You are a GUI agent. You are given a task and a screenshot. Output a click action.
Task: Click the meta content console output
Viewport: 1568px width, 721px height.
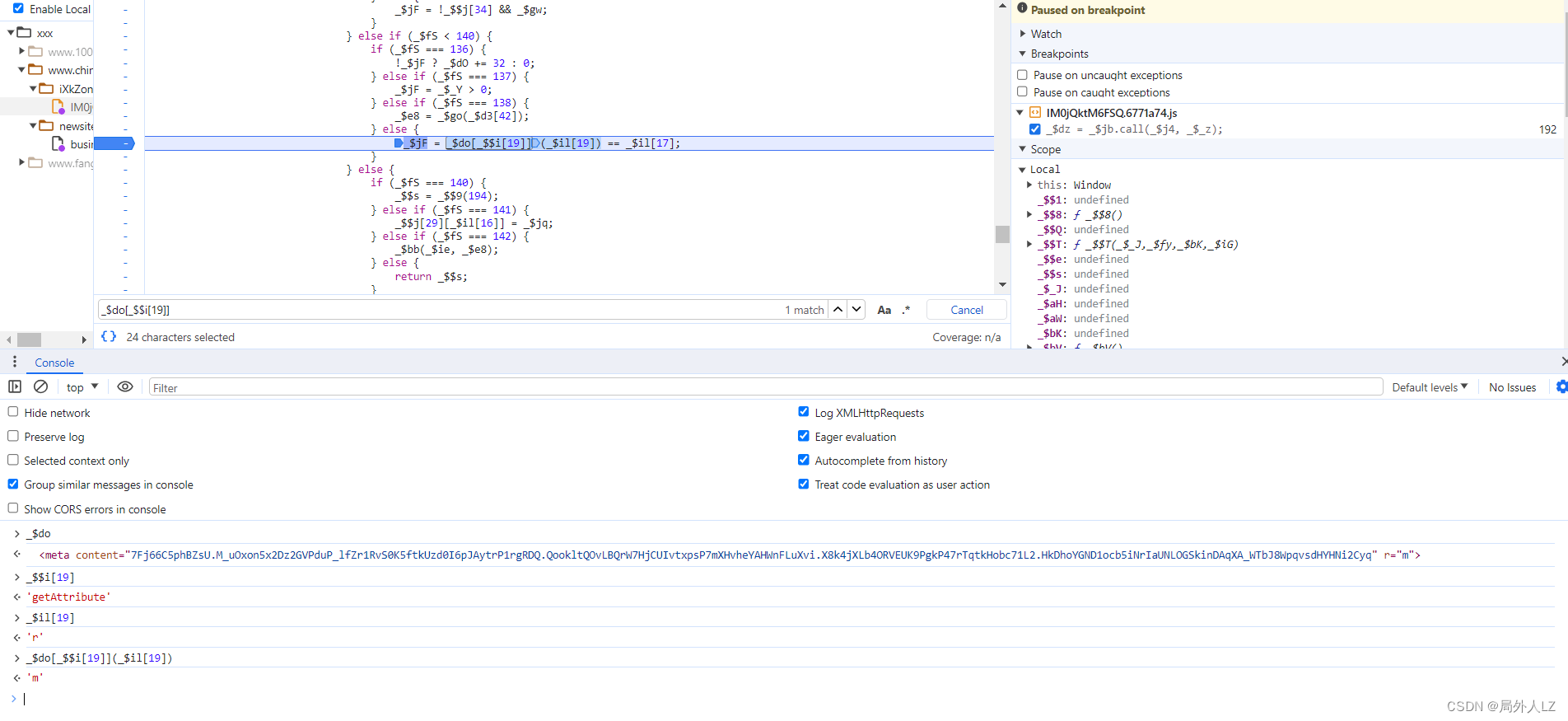(730, 555)
